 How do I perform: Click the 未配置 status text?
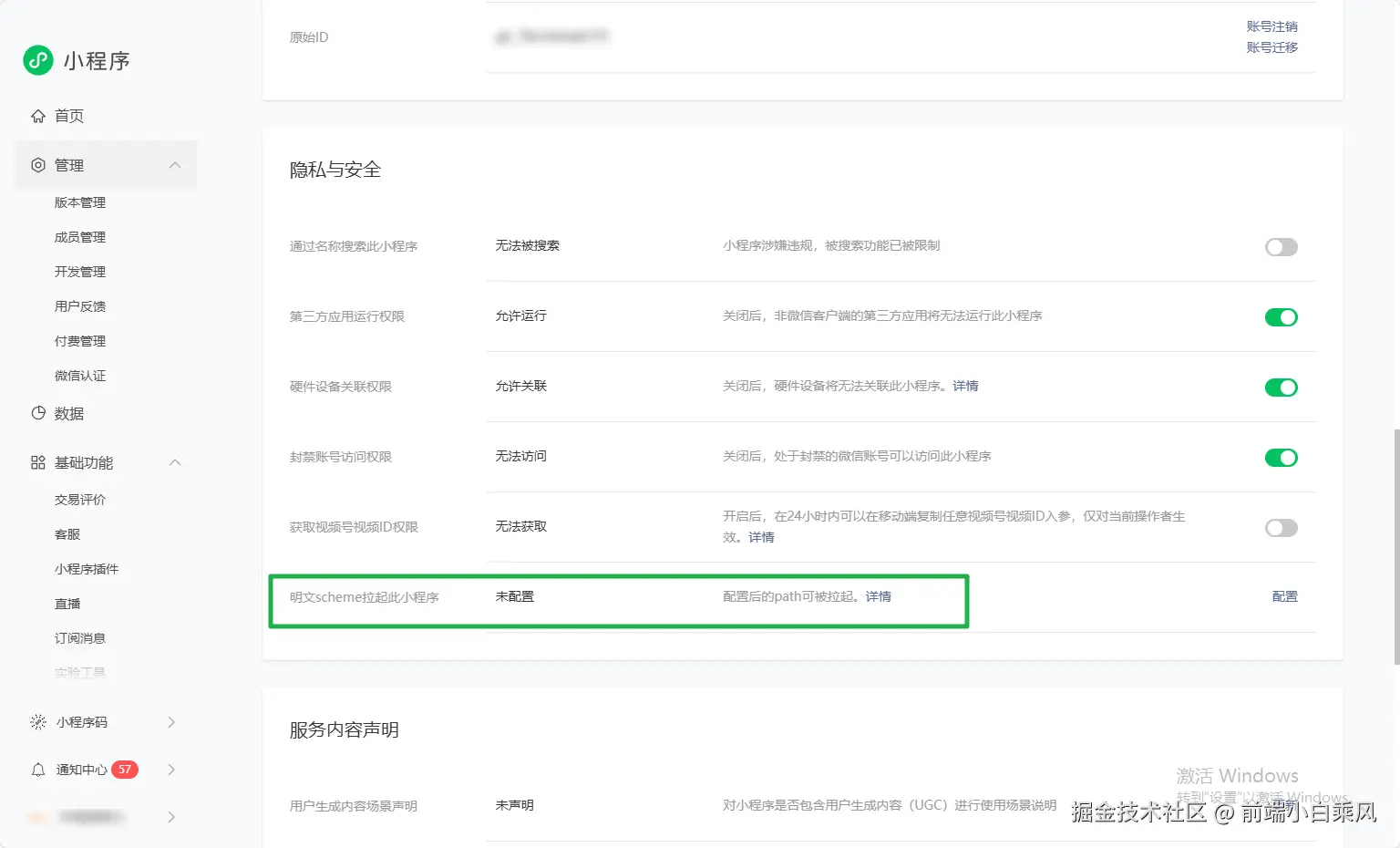pyautogui.click(x=515, y=596)
